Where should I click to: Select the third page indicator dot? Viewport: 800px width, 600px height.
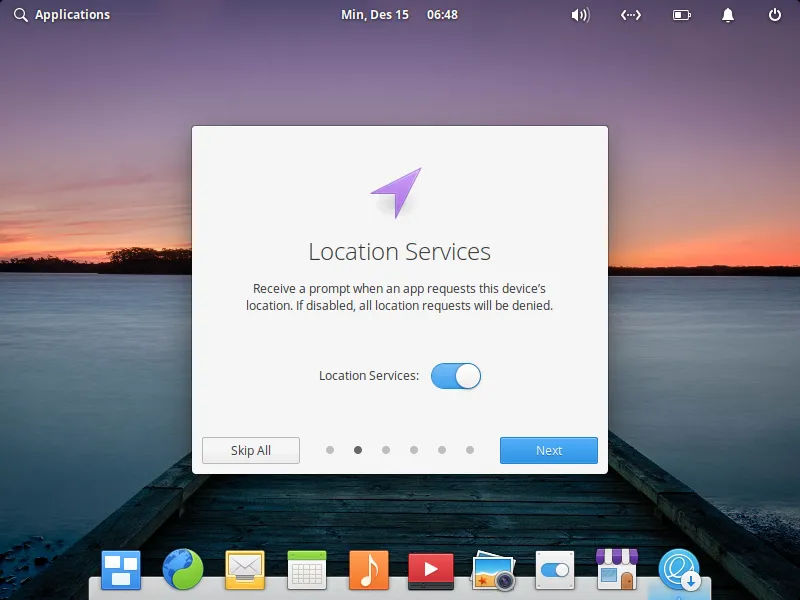(x=386, y=450)
